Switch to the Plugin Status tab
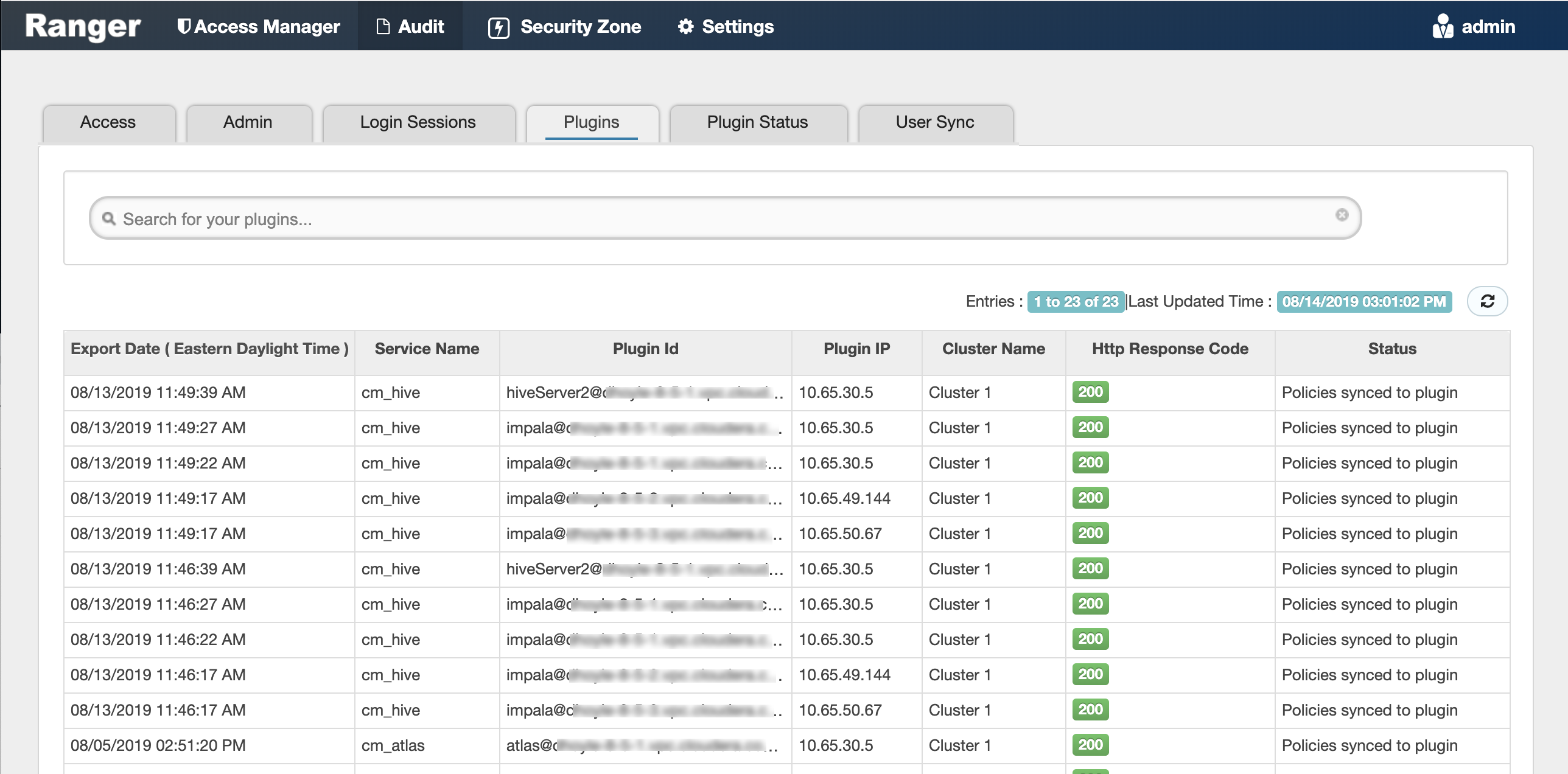 click(x=757, y=122)
